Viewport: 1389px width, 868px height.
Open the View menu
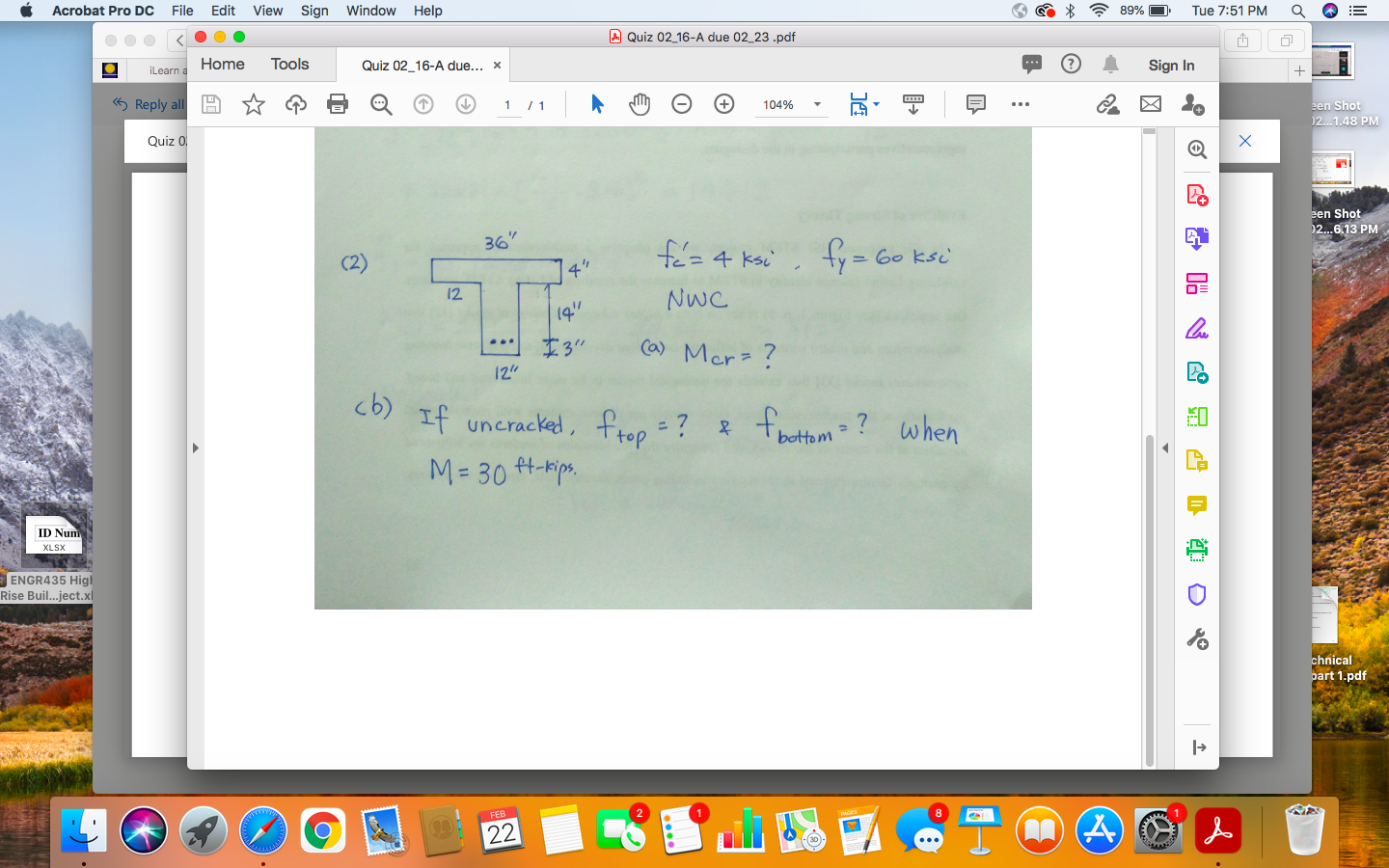tap(268, 11)
